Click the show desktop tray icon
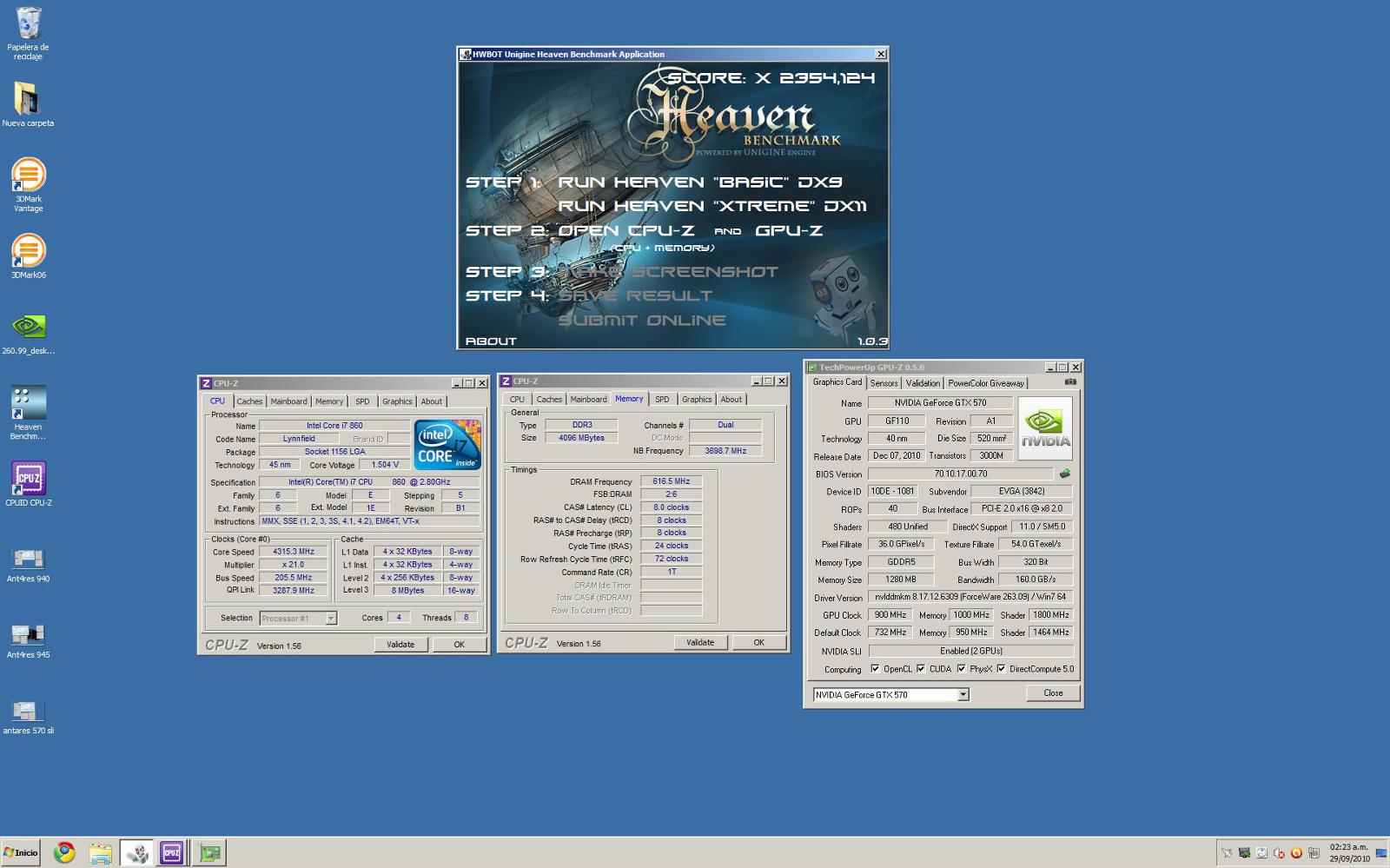 point(1380,852)
